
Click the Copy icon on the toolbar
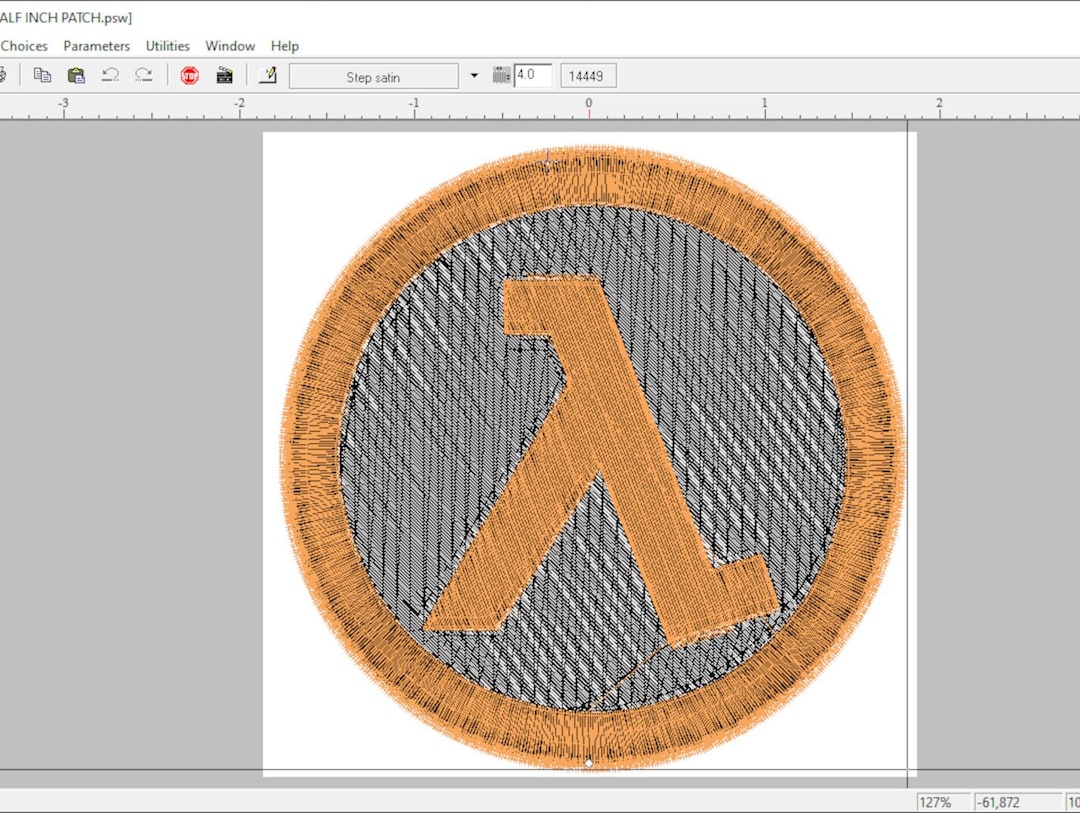pyautogui.click(x=41, y=75)
